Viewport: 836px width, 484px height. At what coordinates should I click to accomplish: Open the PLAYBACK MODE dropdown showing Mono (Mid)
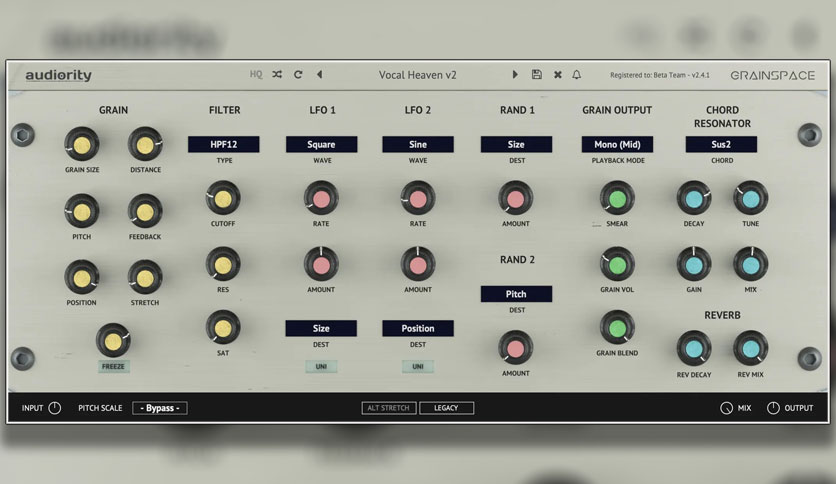click(617, 144)
